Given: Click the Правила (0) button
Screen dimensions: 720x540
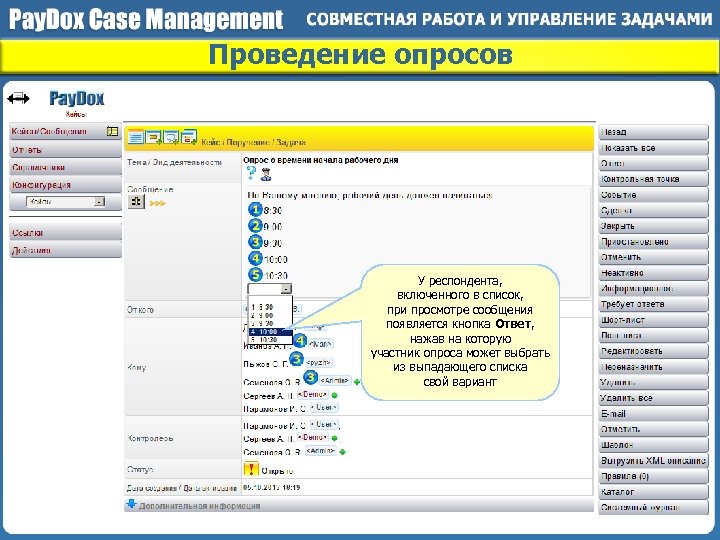Looking at the screenshot, I should point(653,476).
